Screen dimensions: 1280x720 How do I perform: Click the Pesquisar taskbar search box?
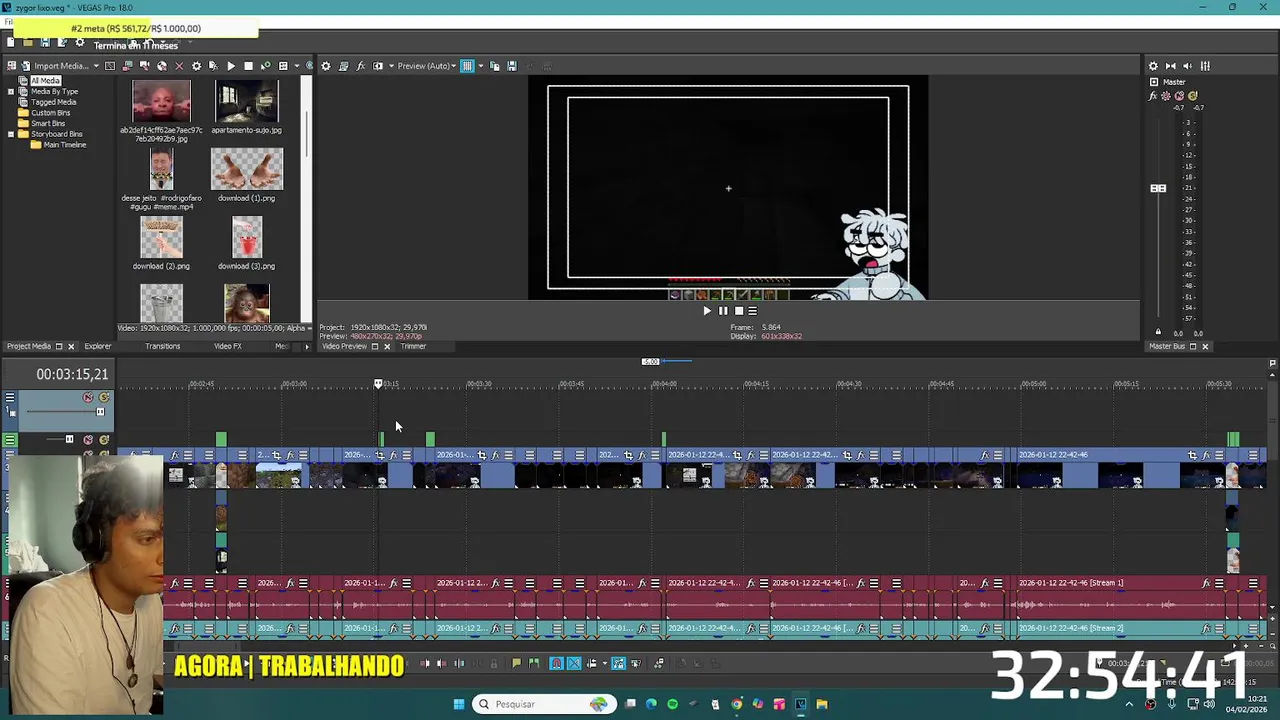pyautogui.click(x=544, y=704)
